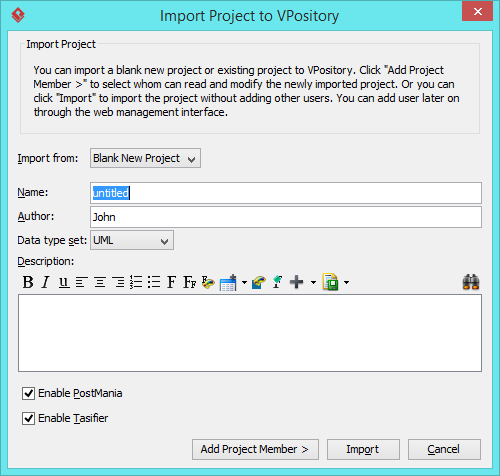Image resolution: width=500 pixels, height=476 pixels.
Task: Close the Import Project dialog
Action: pos(478,11)
